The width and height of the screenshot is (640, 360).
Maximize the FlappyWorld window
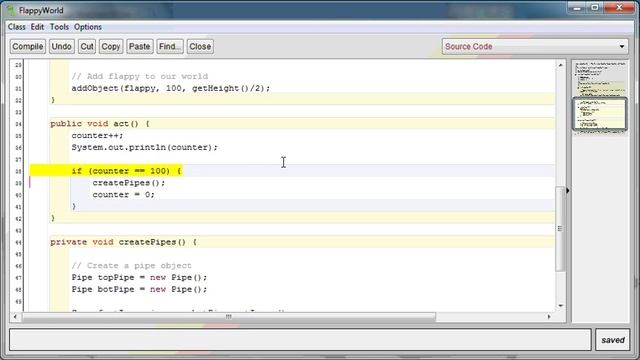pyautogui.click(x=595, y=8)
